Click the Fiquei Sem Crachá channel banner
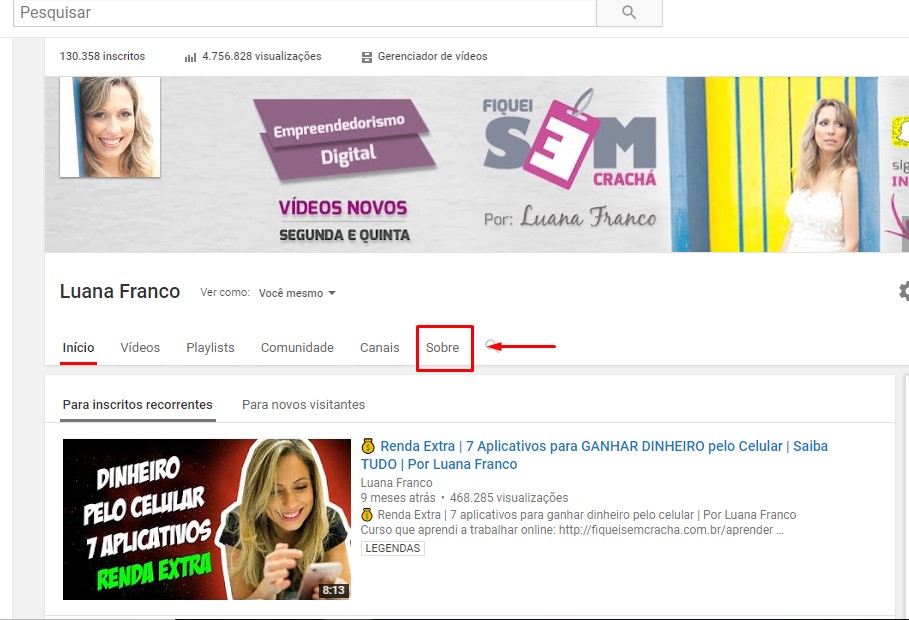Image resolution: width=909 pixels, height=620 pixels. (477, 165)
